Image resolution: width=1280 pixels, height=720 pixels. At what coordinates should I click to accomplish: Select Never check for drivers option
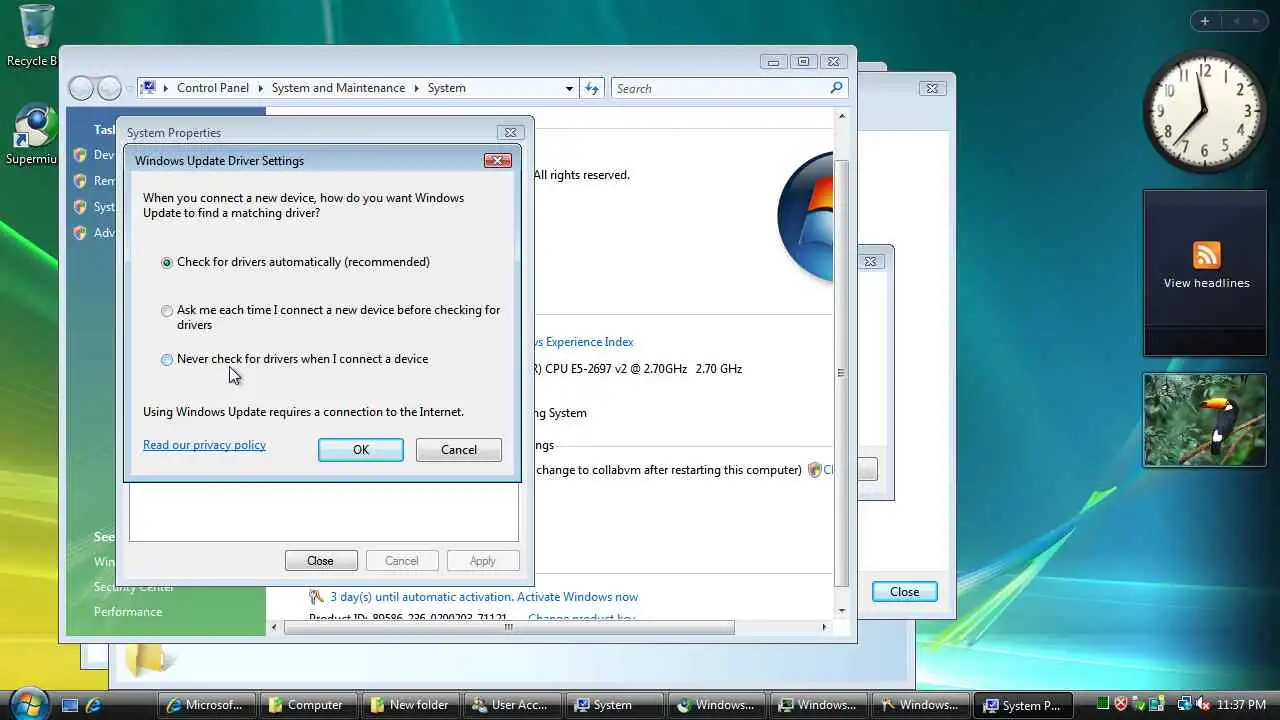pyautogui.click(x=294, y=359)
